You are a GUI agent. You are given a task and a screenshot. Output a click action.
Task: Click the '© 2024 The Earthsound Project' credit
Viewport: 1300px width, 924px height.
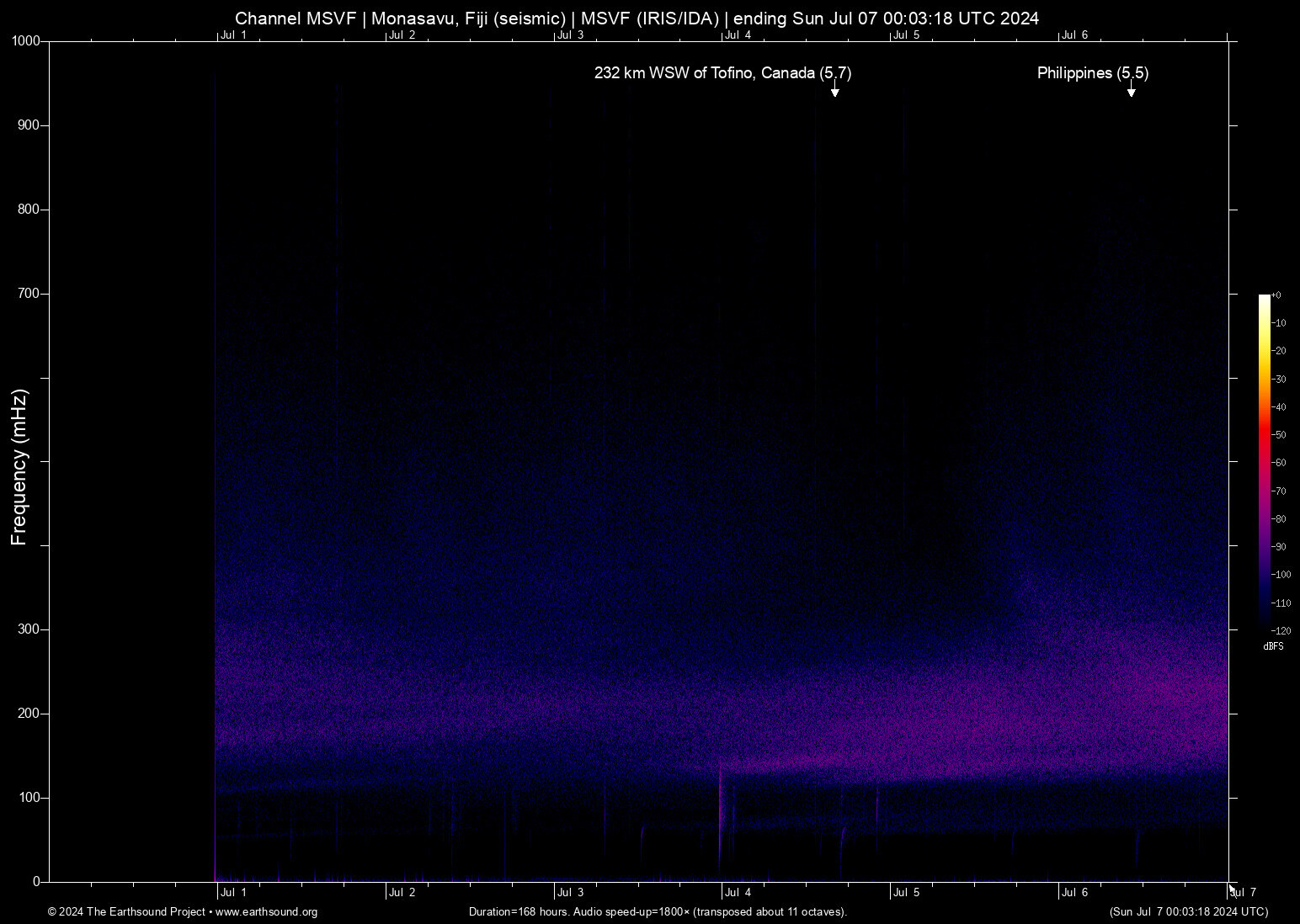tap(127, 912)
